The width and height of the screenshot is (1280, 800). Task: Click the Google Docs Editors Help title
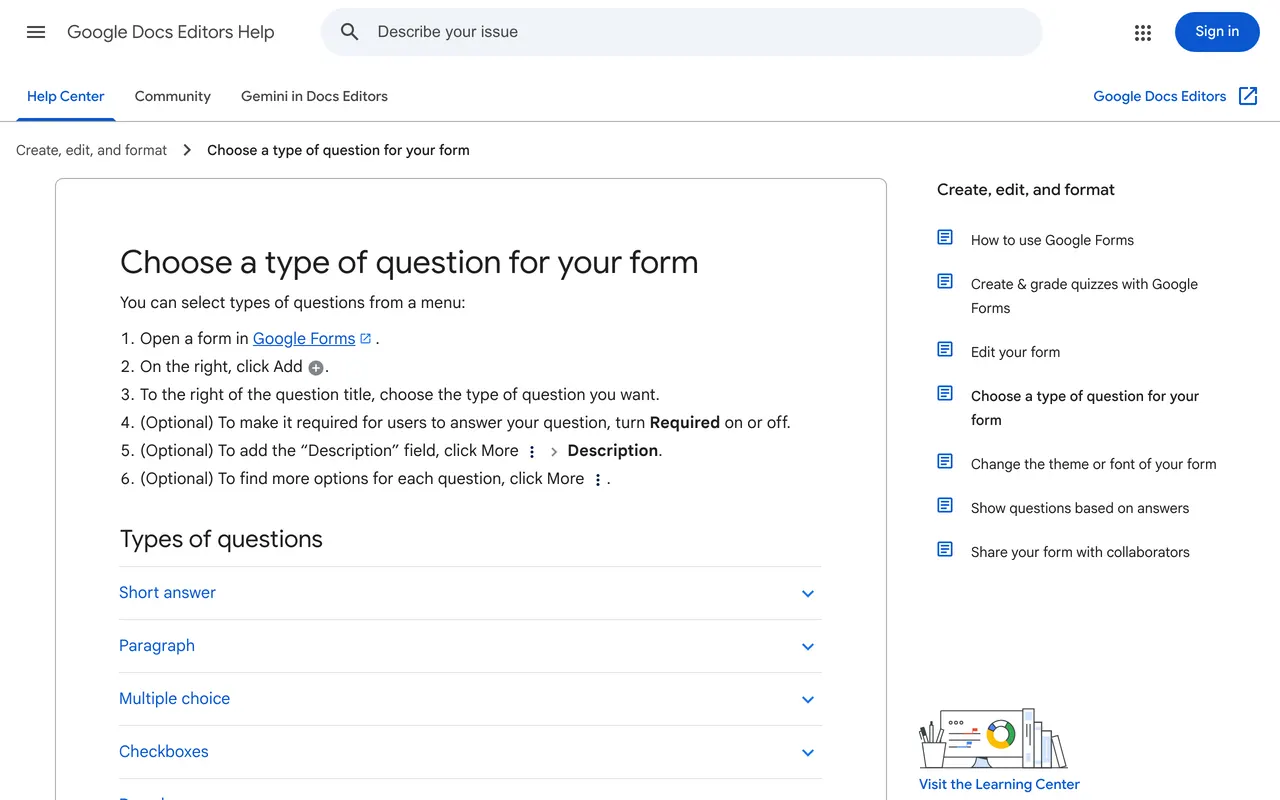click(171, 32)
